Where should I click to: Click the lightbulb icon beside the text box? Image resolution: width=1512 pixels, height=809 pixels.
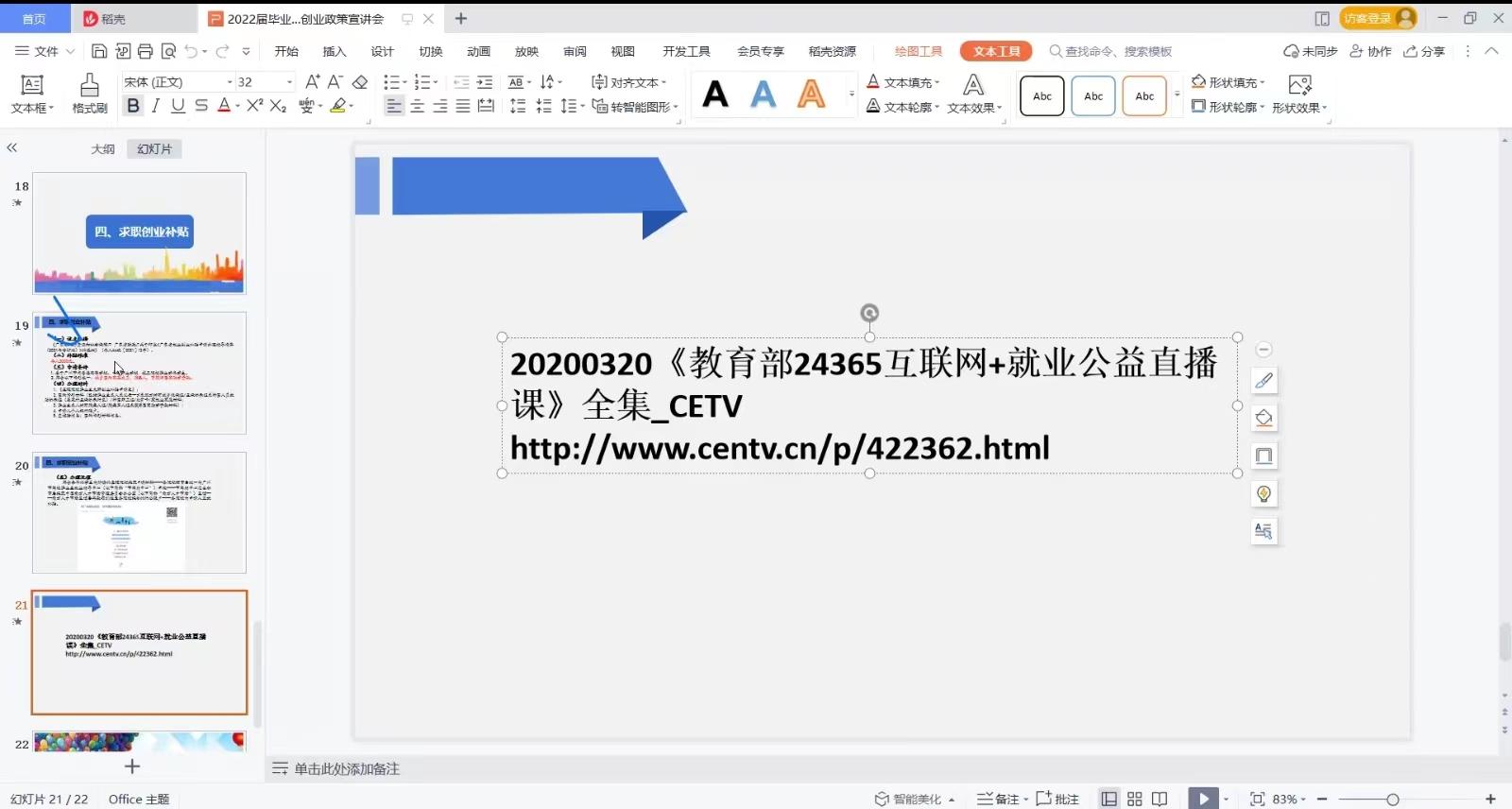pos(1263,493)
